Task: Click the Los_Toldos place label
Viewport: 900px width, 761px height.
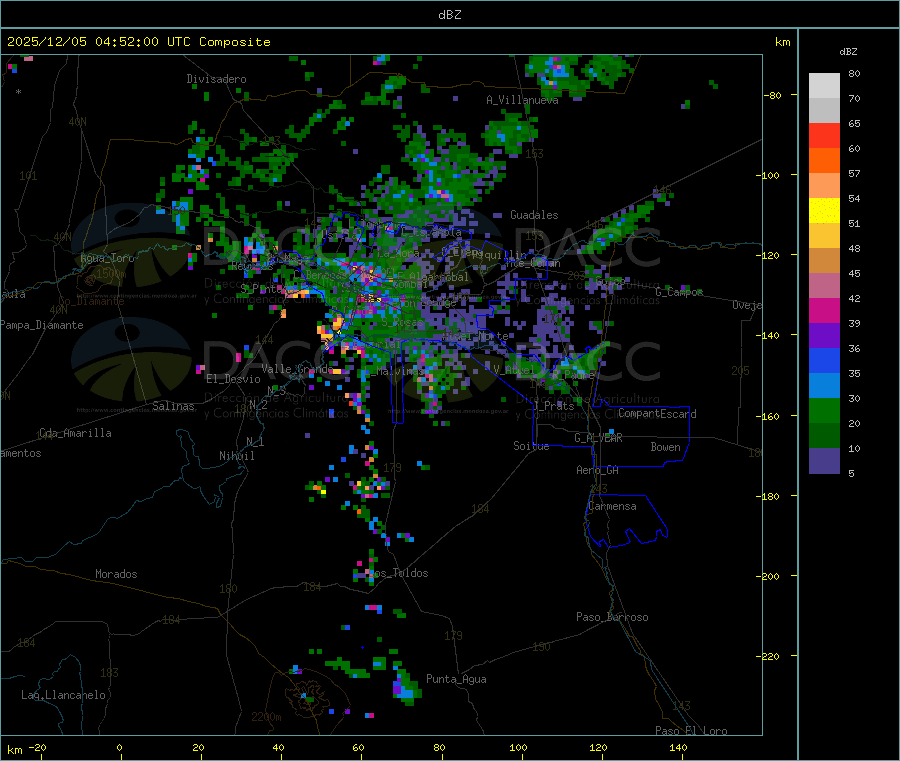Action: tap(398, 573)
